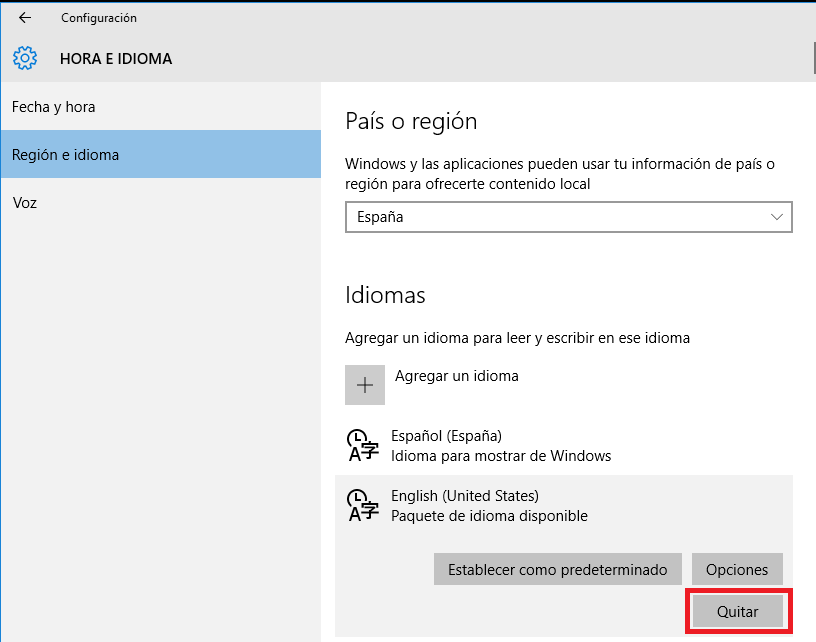Go back using the arrow icon
The image size is (816, 642).
(24, 18)
